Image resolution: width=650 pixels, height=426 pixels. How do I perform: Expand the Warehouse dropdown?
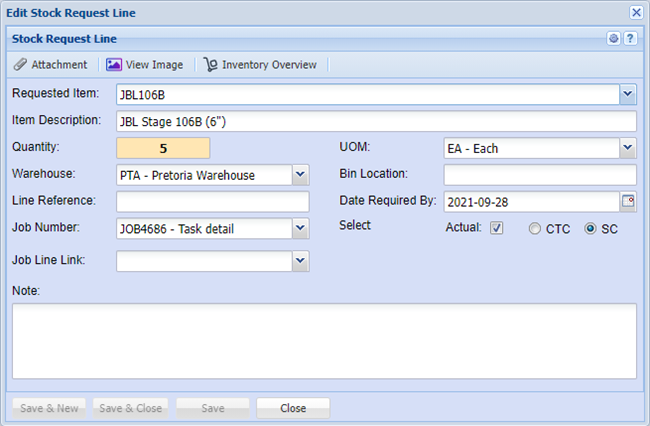(x=300, y=175)
